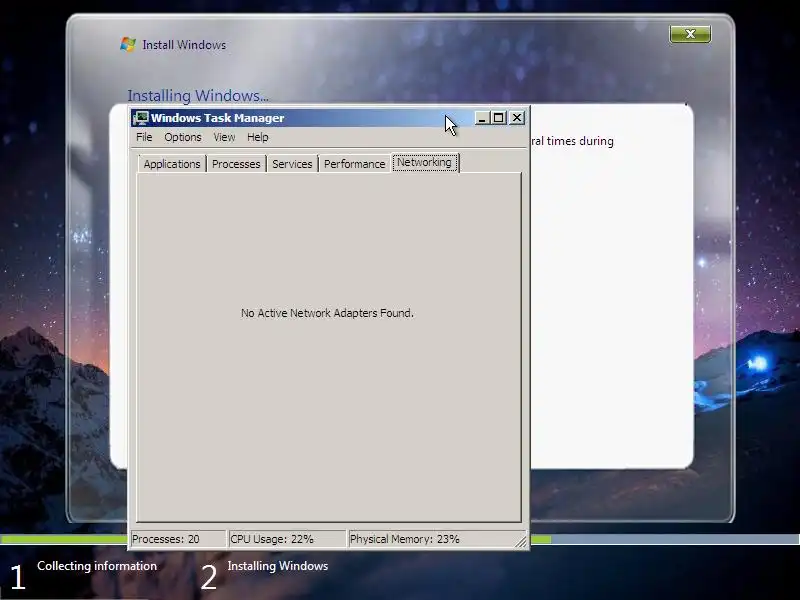The height and width of the screenshot is (600, 800).
Task: Open the View menu
Action: [224, 137]
